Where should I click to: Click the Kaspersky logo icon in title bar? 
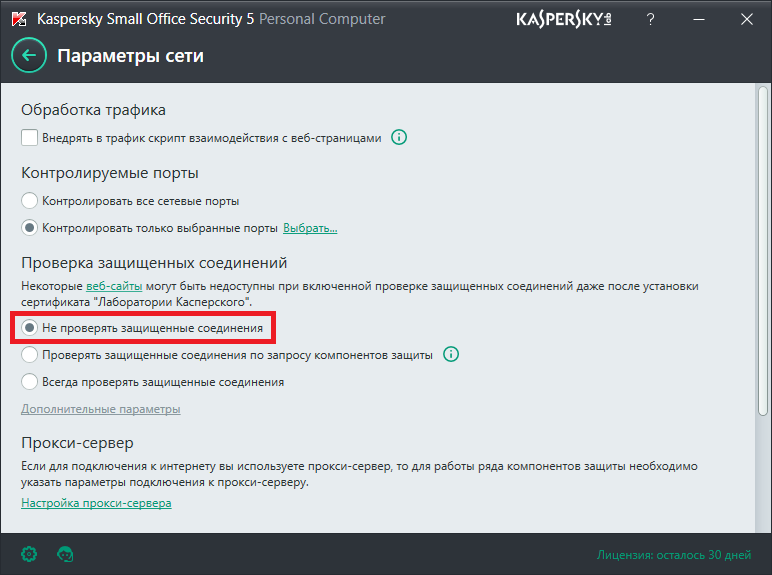18,19
